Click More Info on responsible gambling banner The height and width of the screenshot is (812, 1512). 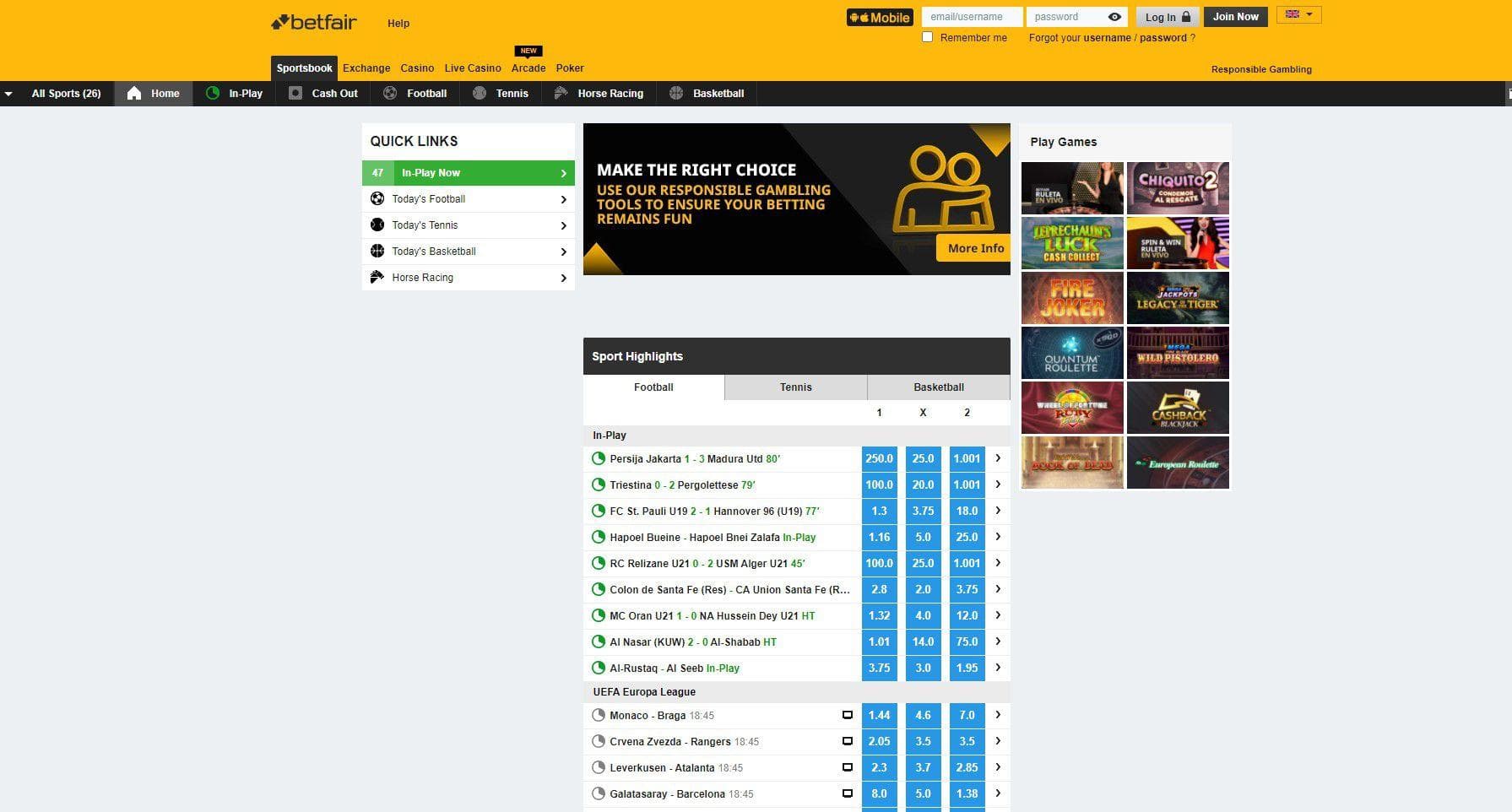(975, 248)
